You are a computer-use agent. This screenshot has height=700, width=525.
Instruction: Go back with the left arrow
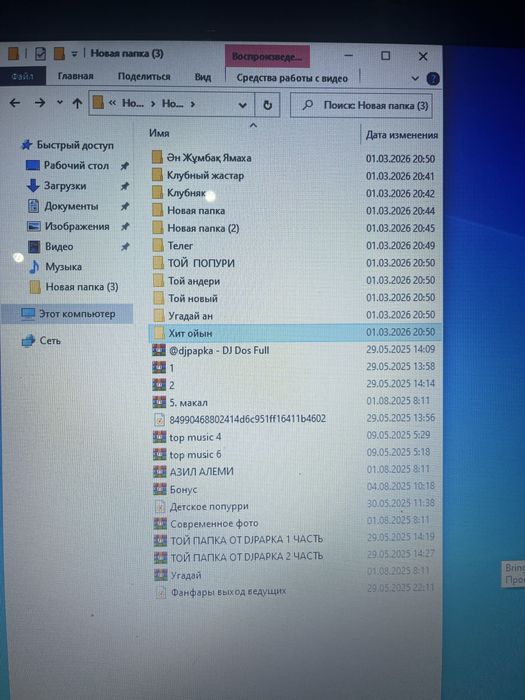(15, 103)
